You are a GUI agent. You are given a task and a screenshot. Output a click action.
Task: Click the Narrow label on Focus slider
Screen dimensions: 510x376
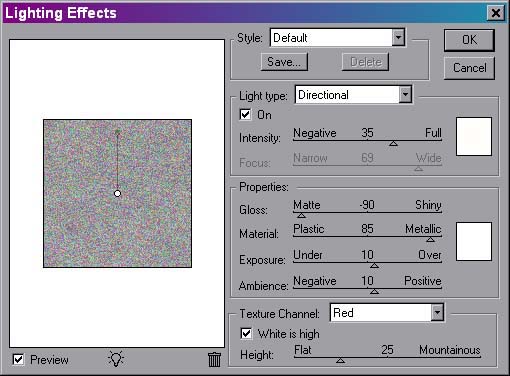pos(310,158)
